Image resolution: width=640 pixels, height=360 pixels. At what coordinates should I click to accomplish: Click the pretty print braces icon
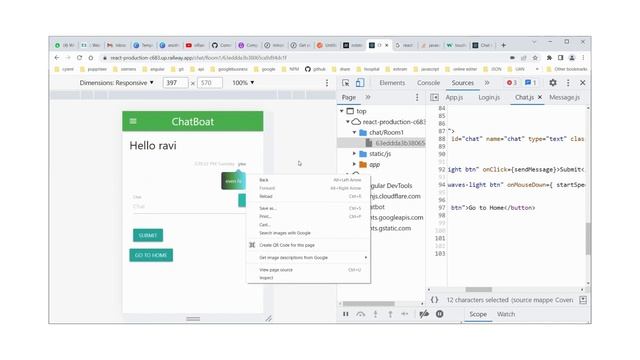[434, 300]
